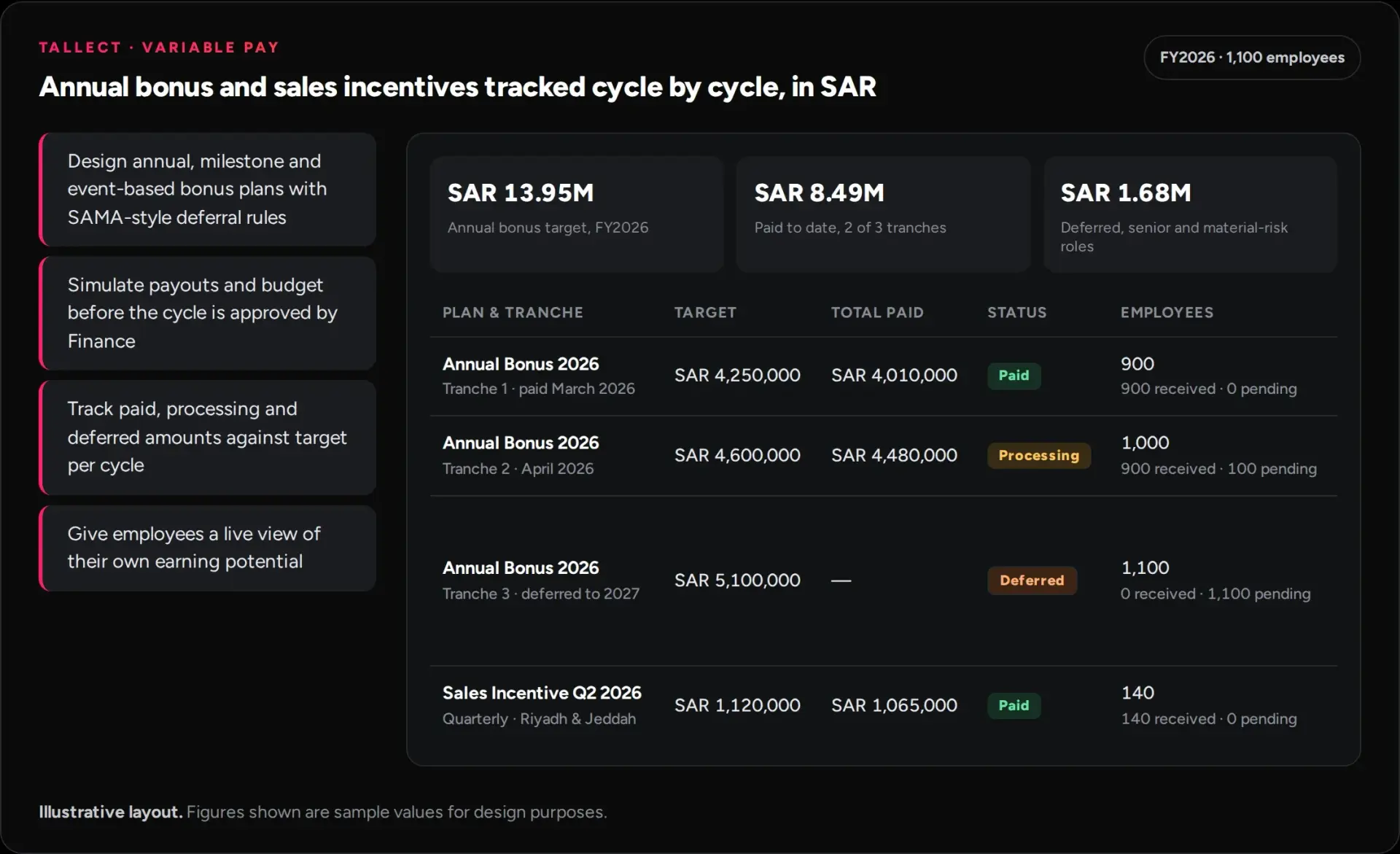Viewport: 1400px width, 854px height.
Task: Click target value SAR 1,120,000
Action: coord(737,705)
